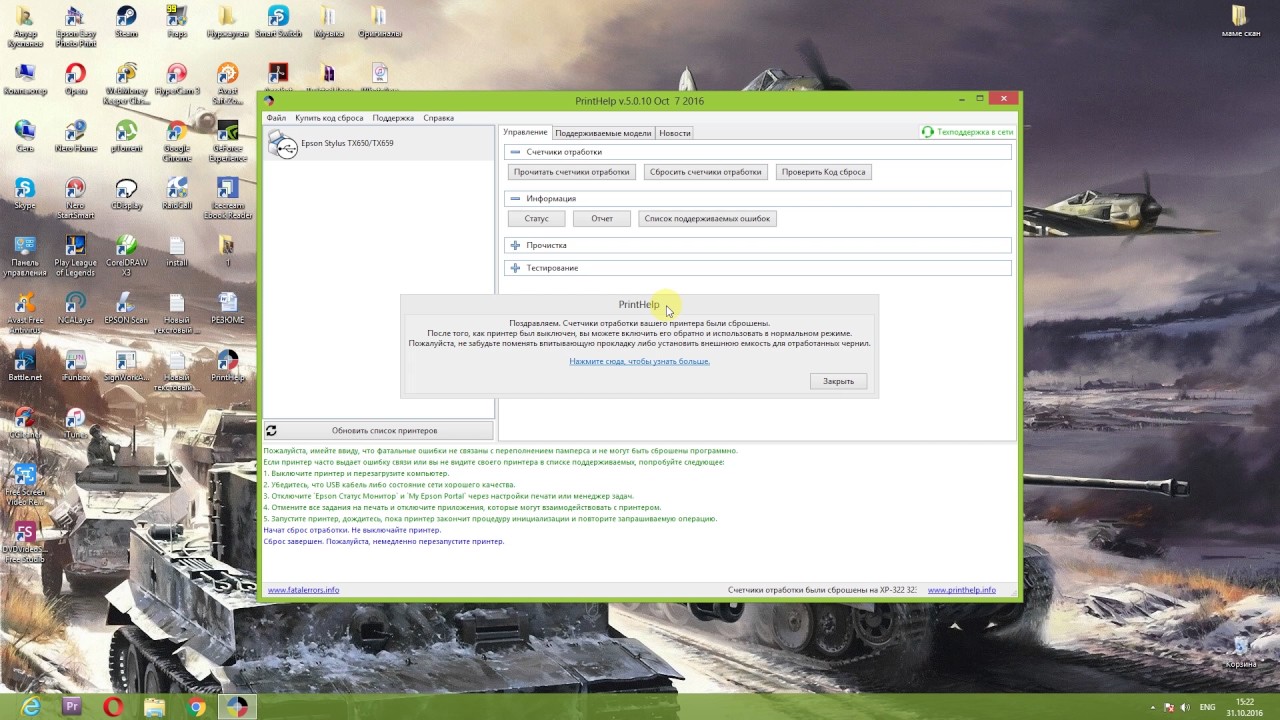Screen dimensions: 1280x720
Task: Open the РЕЗЮМЕ document on desktop
Action: tap(228, 308)
